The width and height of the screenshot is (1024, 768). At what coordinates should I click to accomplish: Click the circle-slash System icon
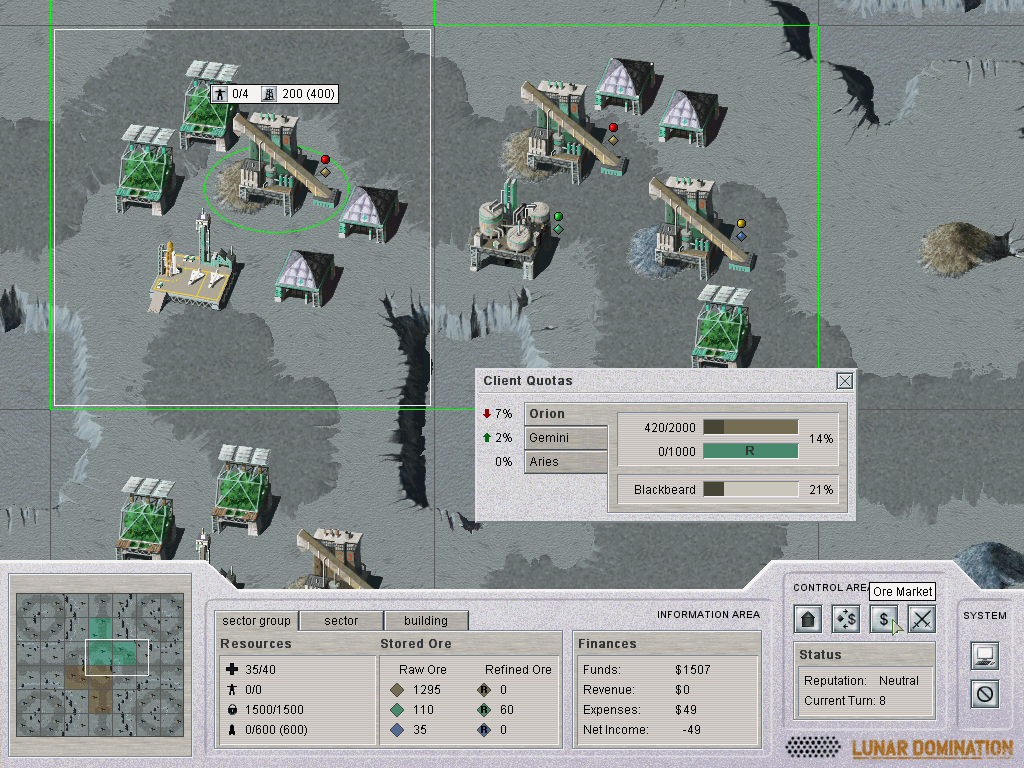[x=985, y=693]
